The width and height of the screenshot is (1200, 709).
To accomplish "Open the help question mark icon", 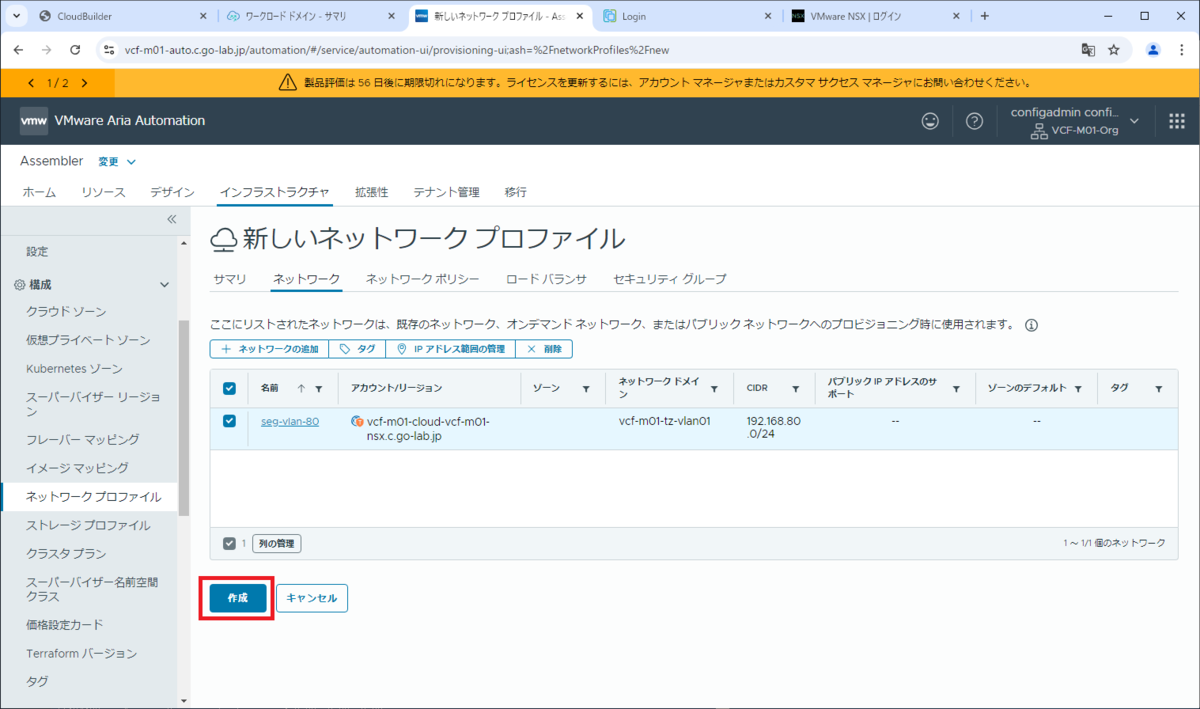I will [x=974, y=121].
